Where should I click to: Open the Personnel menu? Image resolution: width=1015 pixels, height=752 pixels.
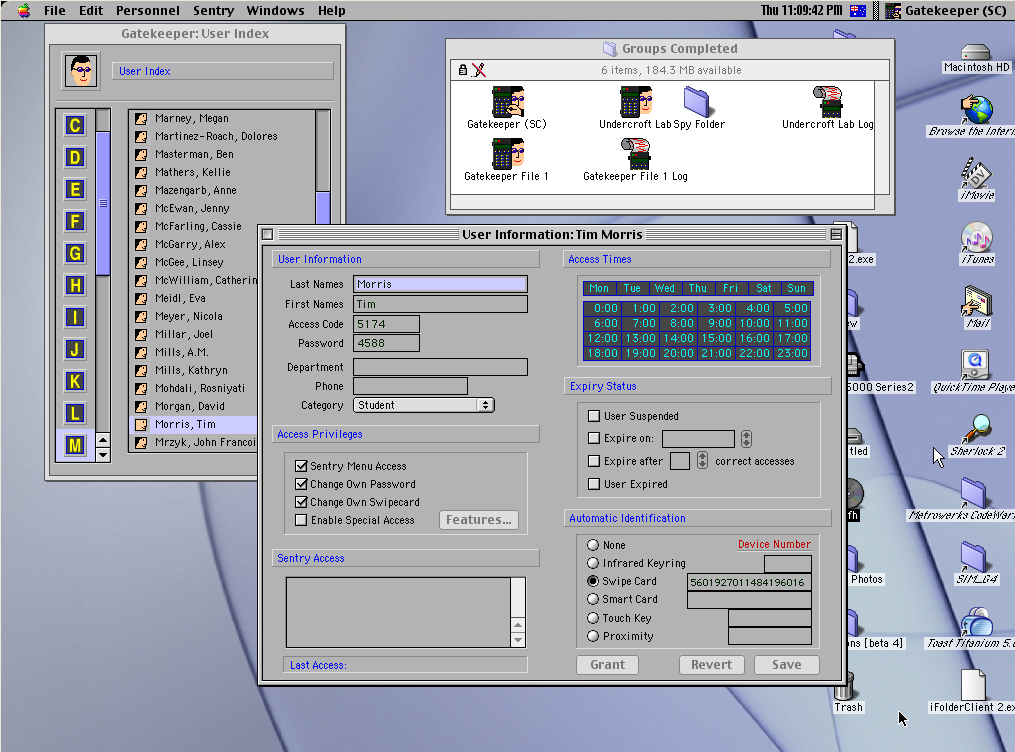click(x=148, y=10)
